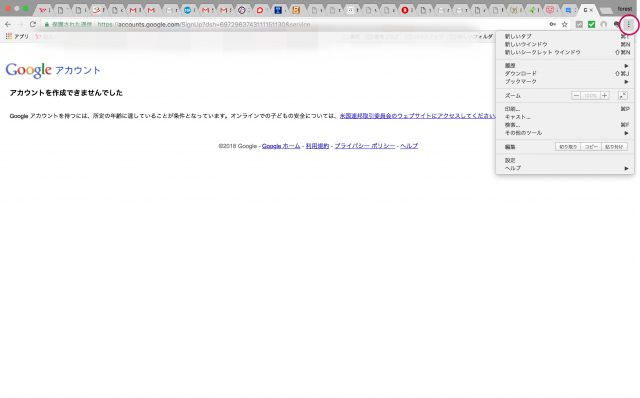
Task: Click the gray checkbox extension icon
Action: coord(579,24)
